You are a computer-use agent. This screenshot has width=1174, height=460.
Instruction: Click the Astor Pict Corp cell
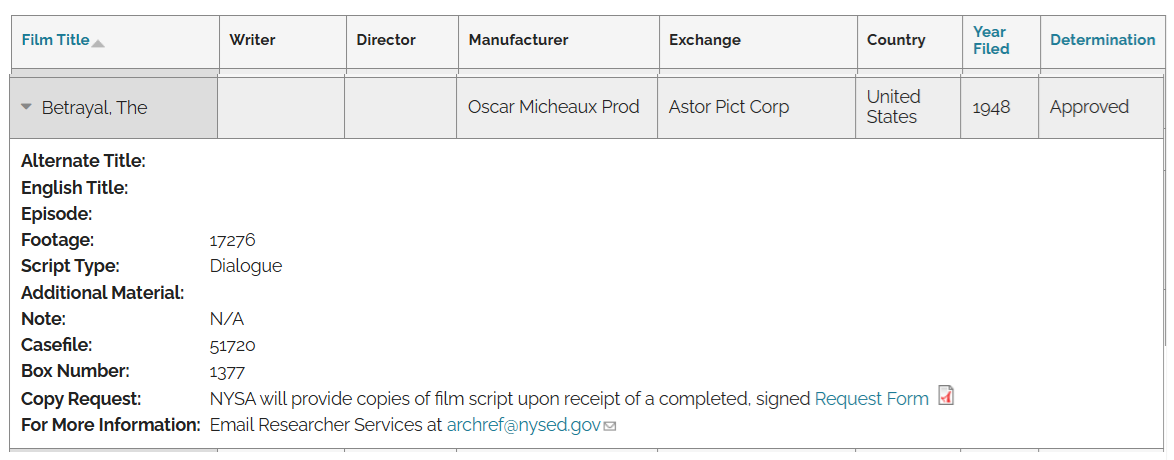pyautogui.click(x=728, y=107)
